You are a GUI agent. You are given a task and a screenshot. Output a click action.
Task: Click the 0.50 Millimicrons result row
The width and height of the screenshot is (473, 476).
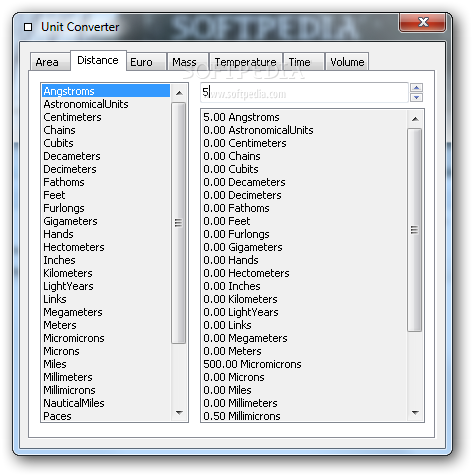[x=304, y=416]
